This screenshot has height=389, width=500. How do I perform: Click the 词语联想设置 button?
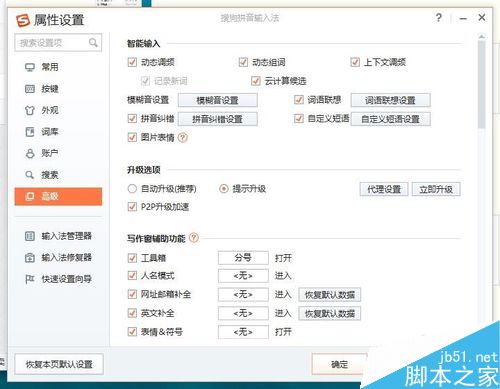[x=390, y=100]
